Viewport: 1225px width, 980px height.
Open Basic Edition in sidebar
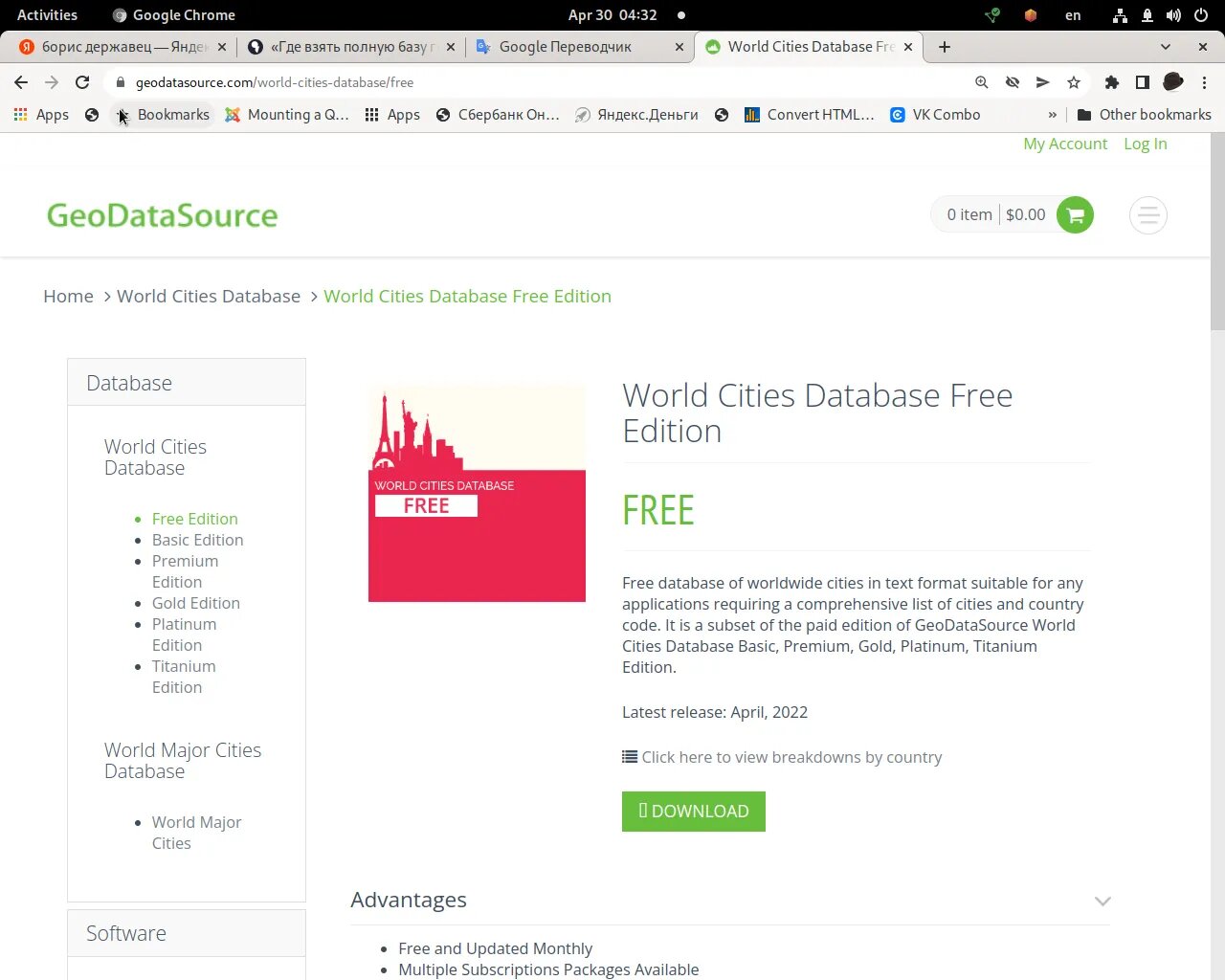tap(197, 540)
